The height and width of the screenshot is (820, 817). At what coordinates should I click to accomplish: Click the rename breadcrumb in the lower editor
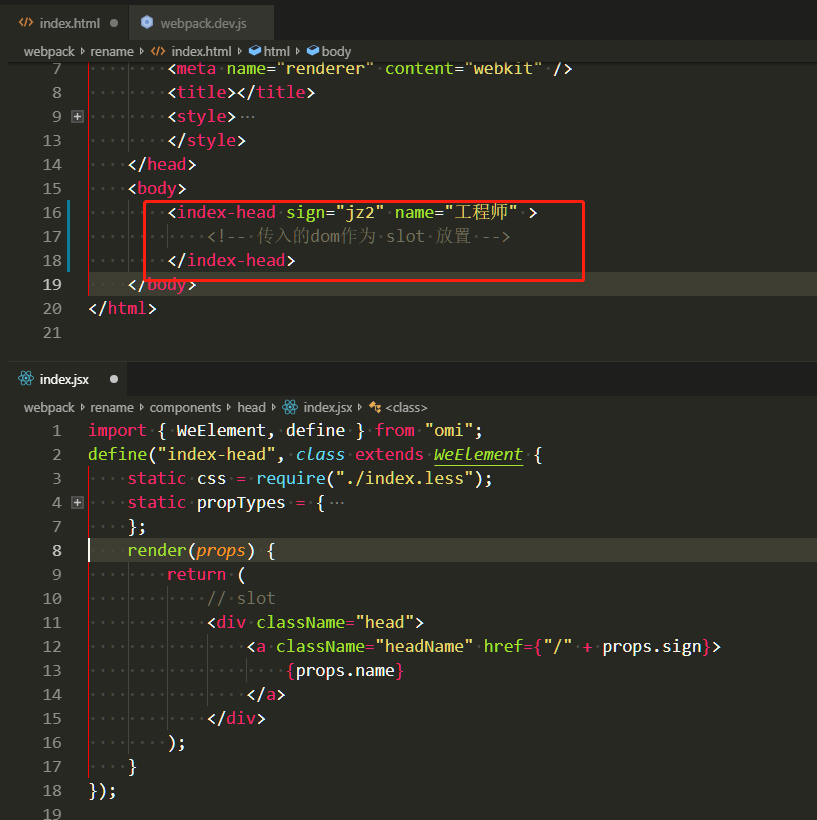click(x=112, y=407)
